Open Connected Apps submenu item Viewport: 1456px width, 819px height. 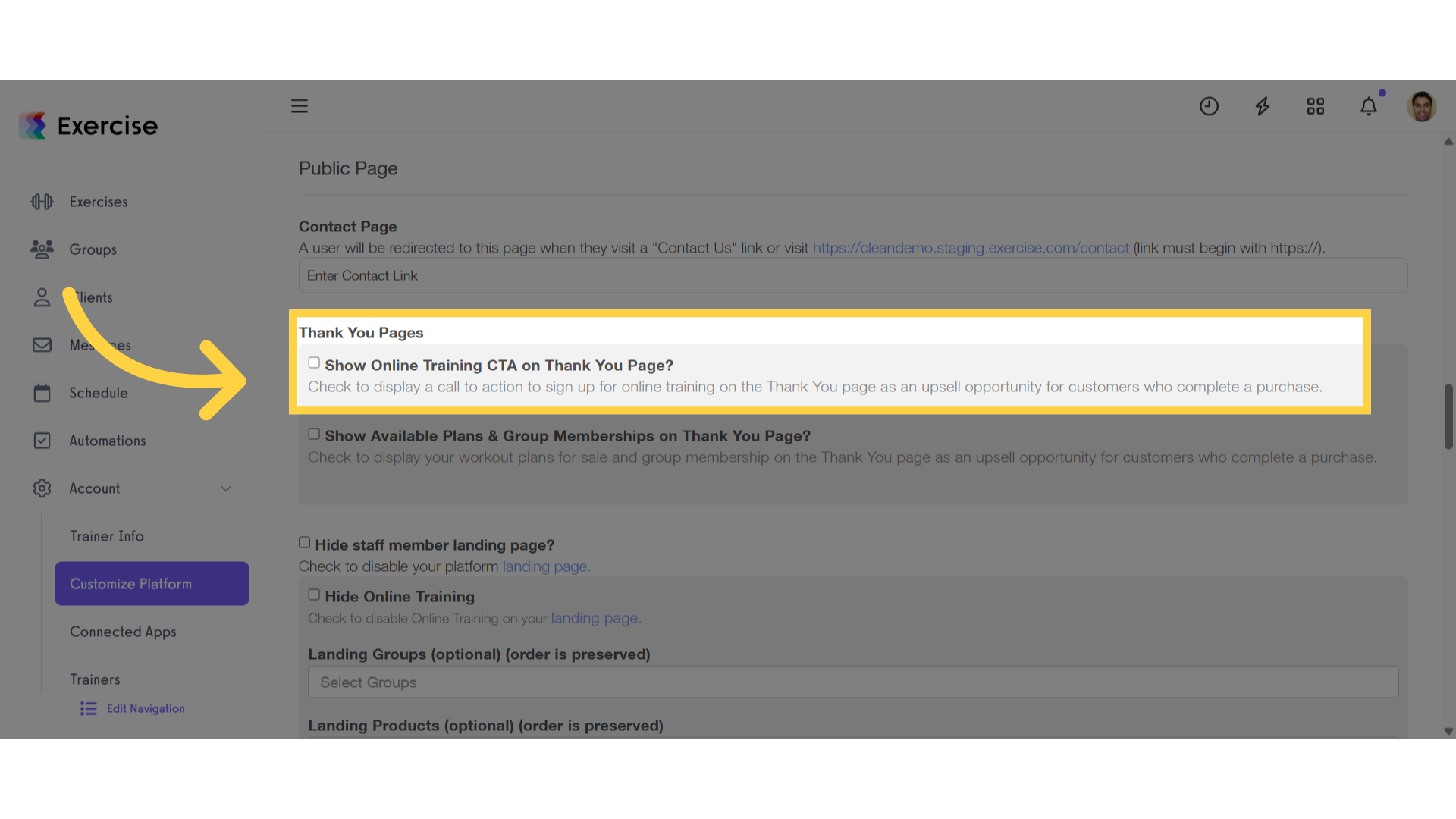123,632
